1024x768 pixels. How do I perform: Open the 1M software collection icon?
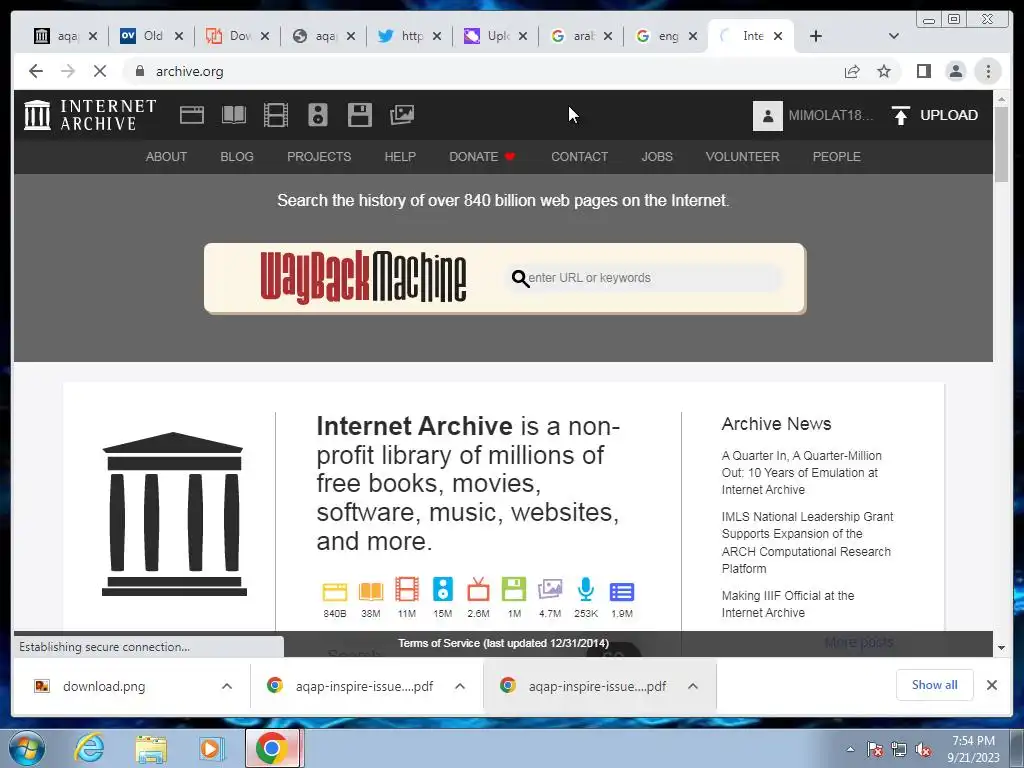pos(514,589)
